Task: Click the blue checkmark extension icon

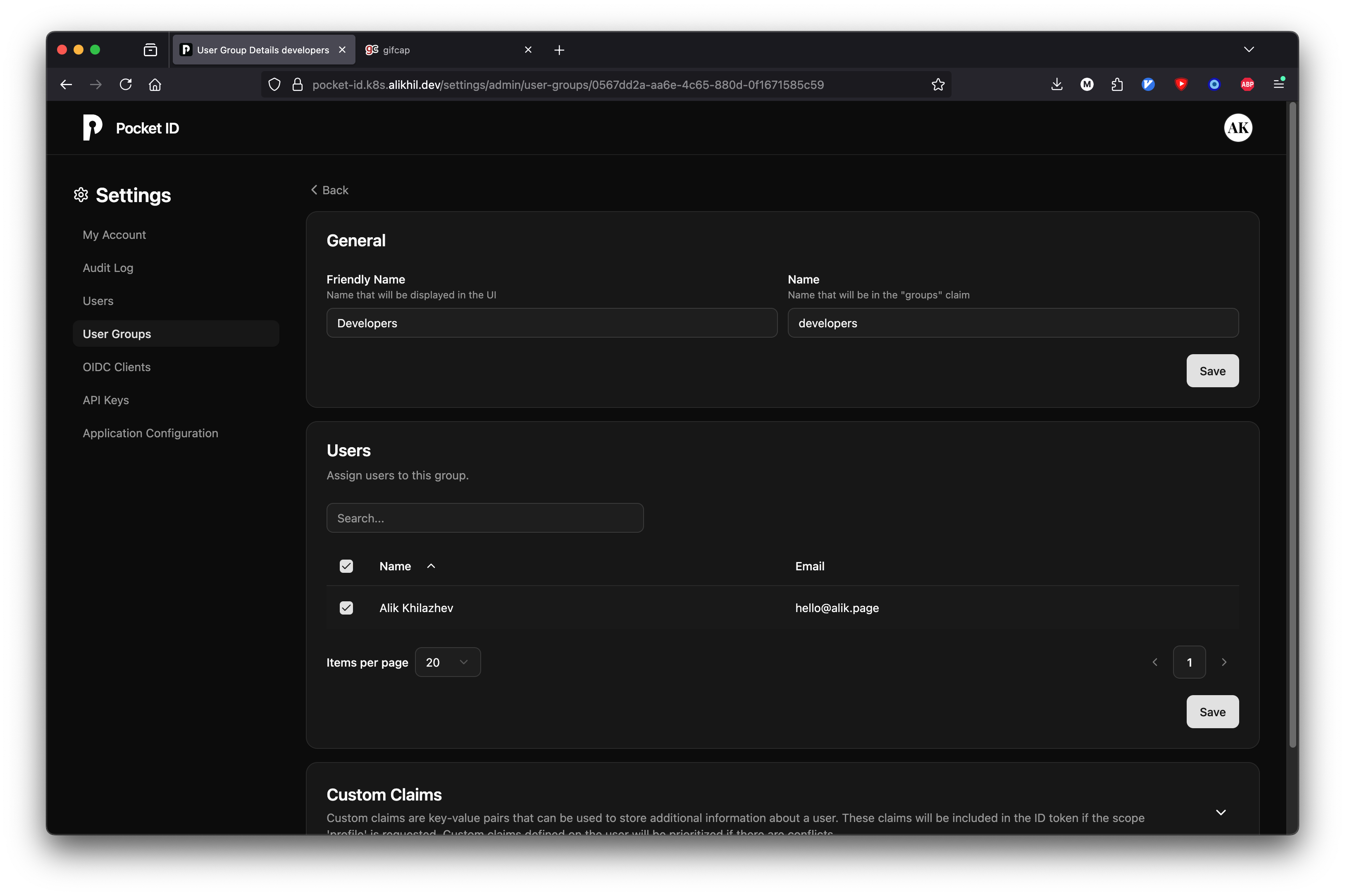Action: [1148, 85]
